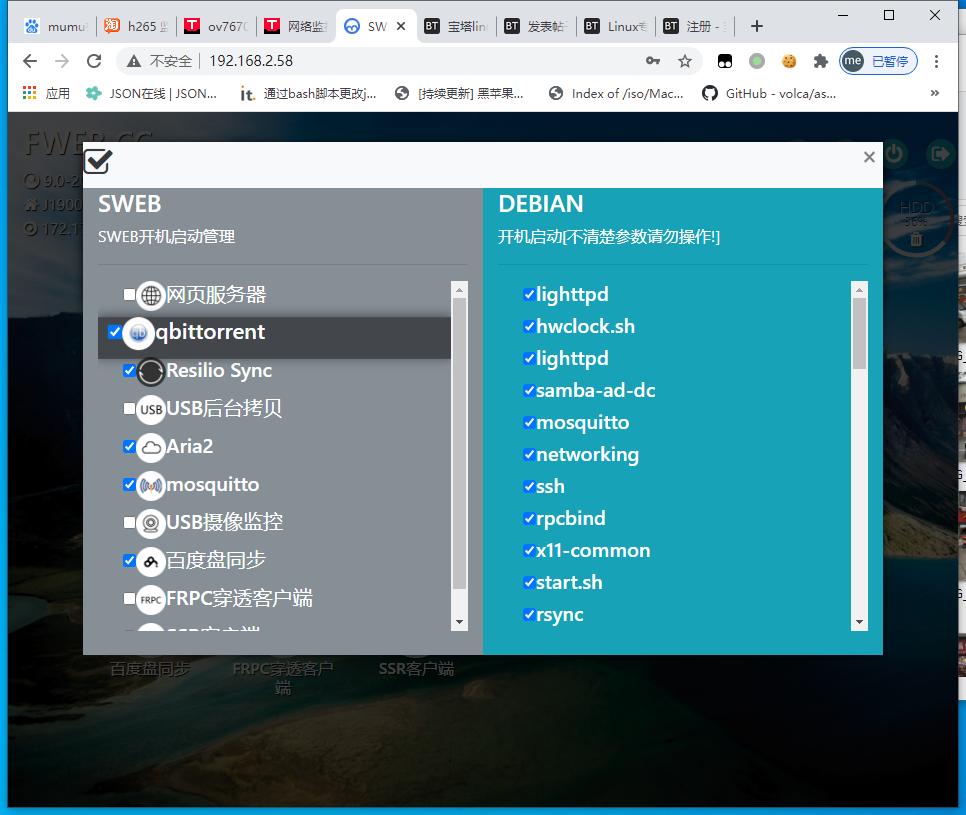Open the GitHub volca bookmark

coord(769,93)
